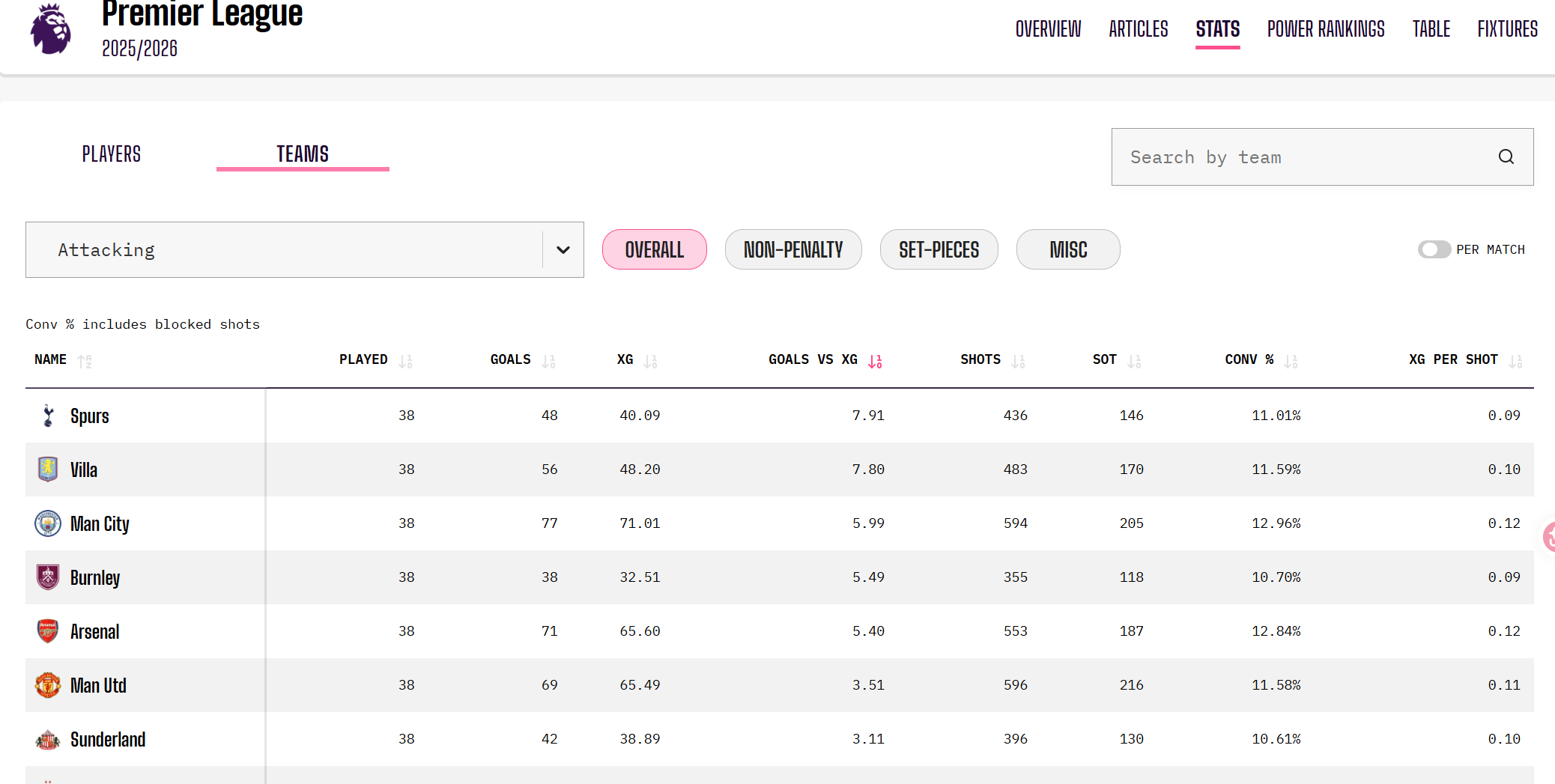Click the Premier League lion logo
This screenshot has width=1555, height=784.
[x=50, y=28]
